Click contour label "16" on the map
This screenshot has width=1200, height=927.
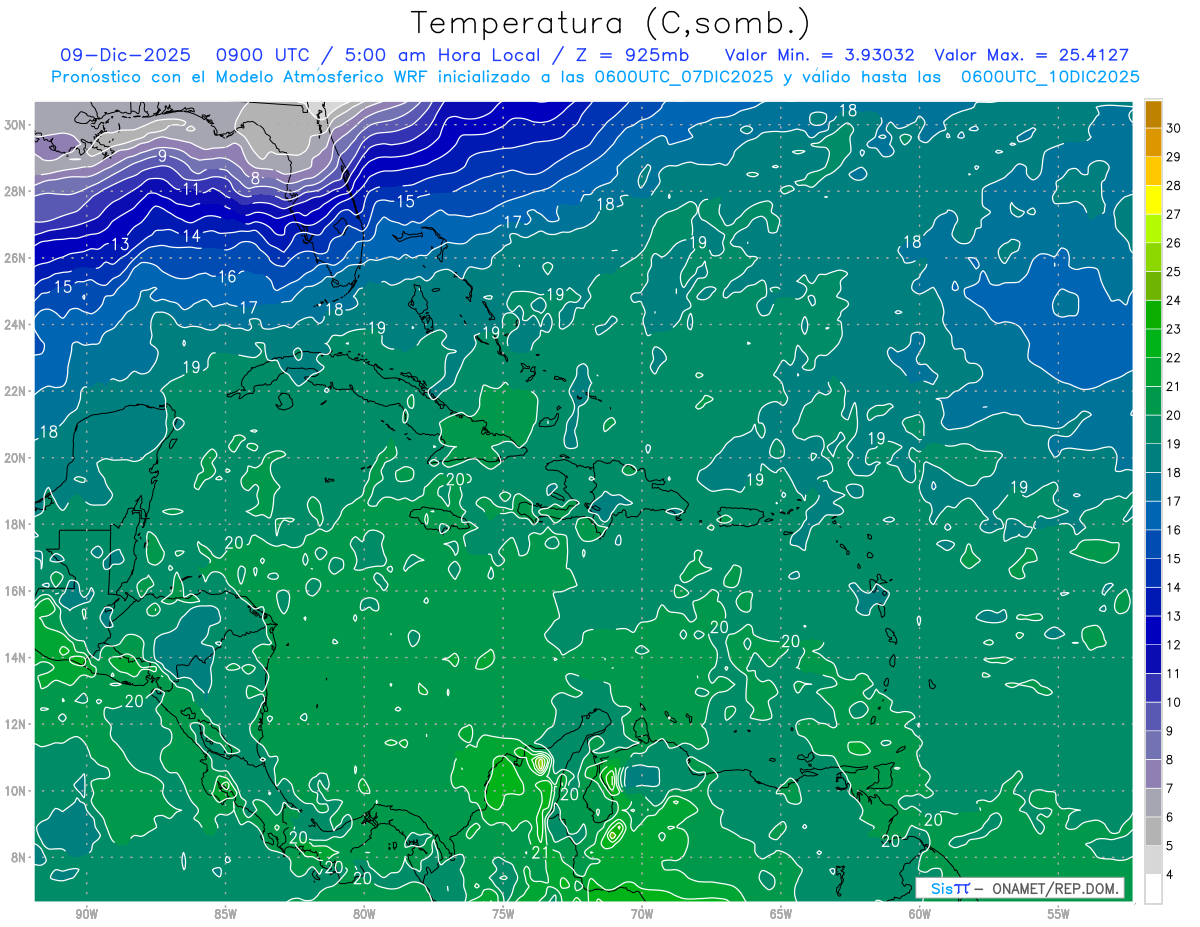coord(227,277)
